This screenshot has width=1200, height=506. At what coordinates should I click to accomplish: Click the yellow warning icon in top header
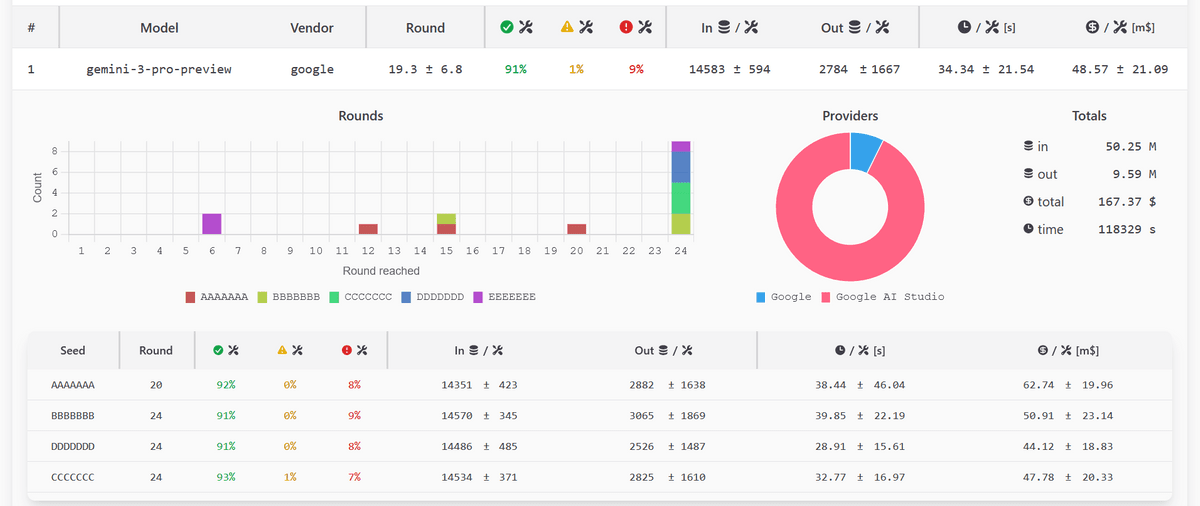[x=568, y=28]
